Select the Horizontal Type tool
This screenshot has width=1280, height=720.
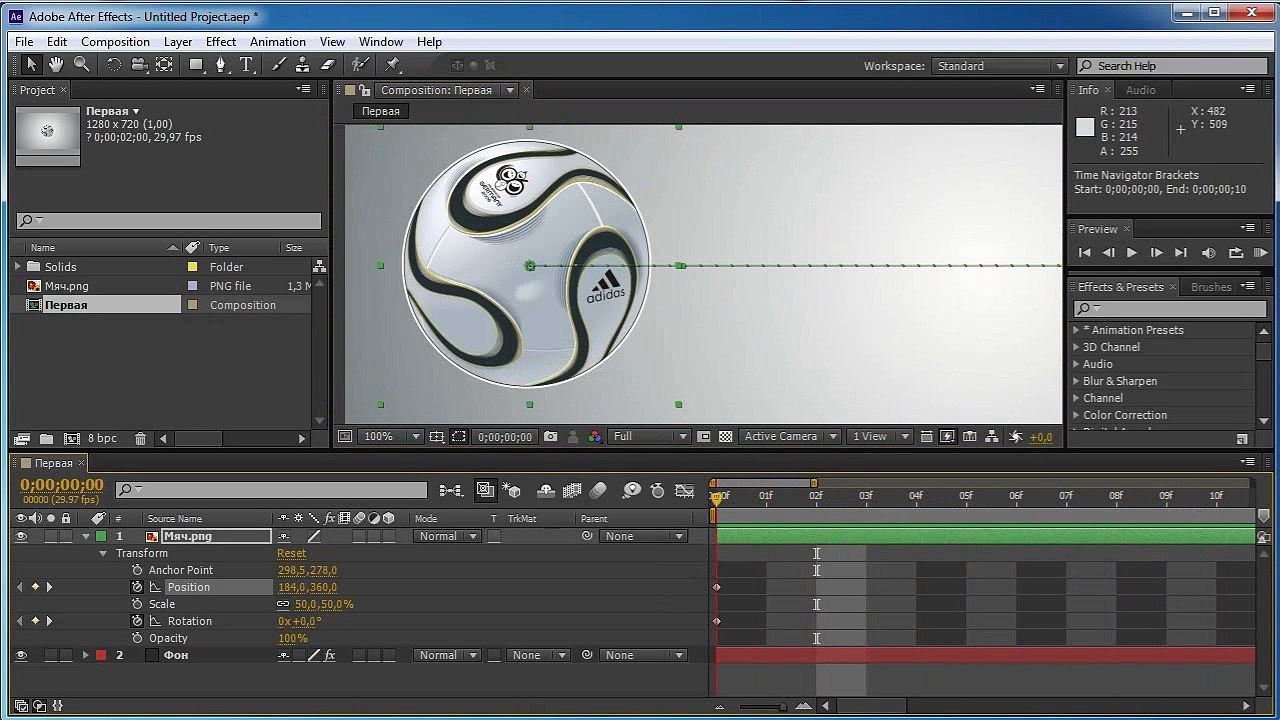click(x=246, y=65)
